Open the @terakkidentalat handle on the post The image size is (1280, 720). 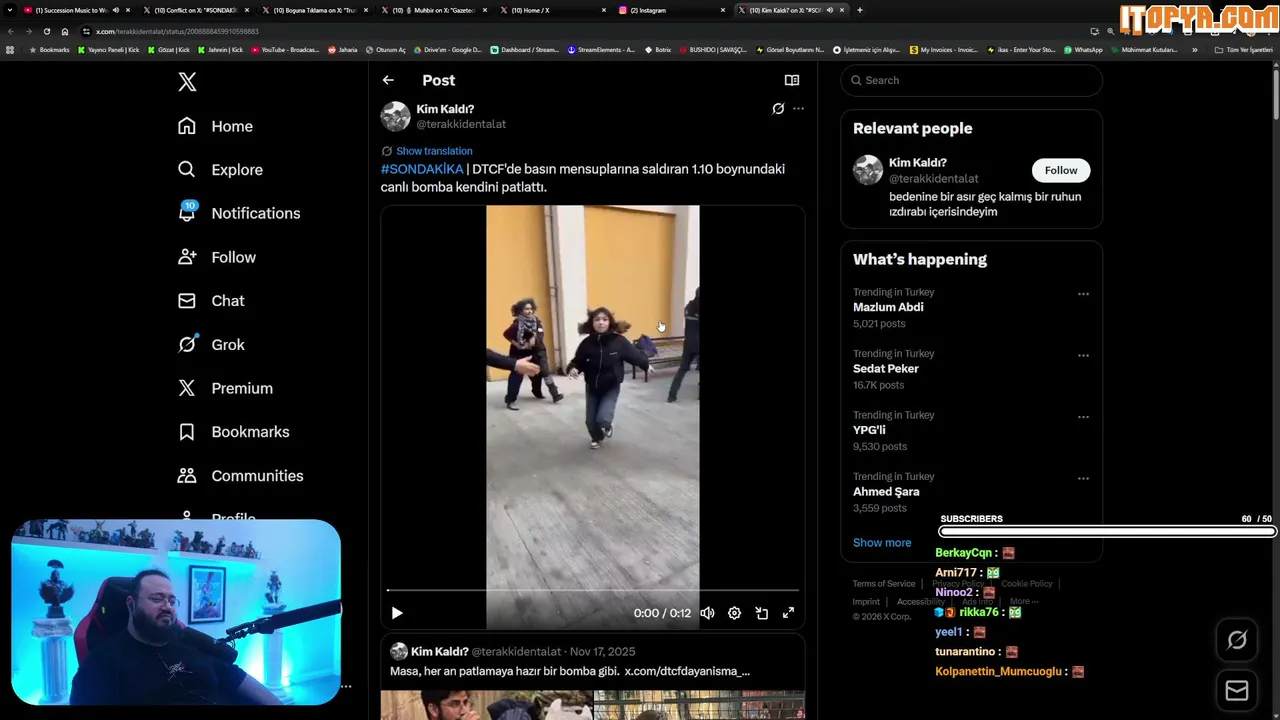click(461, 124)
